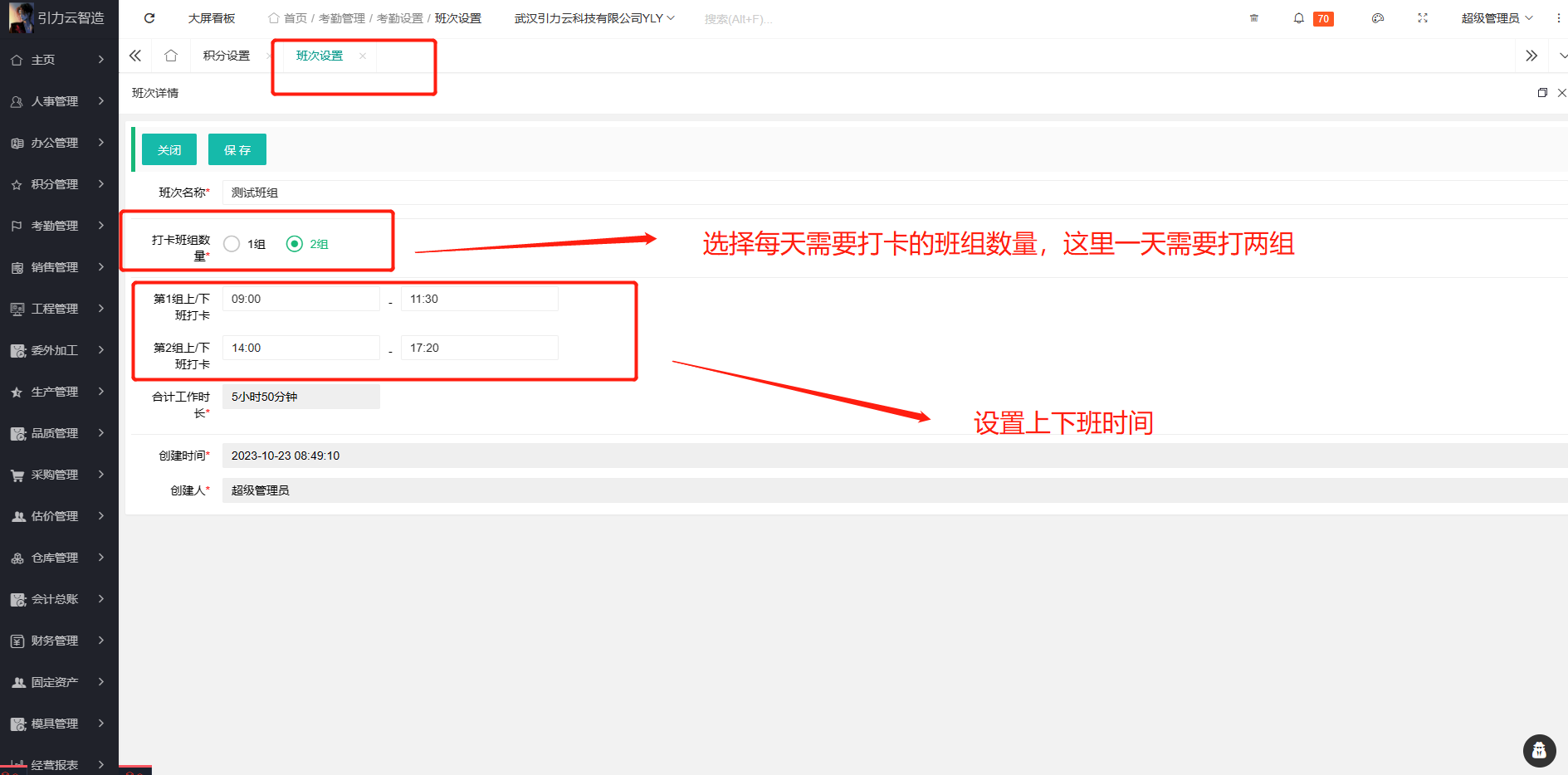
Task: Open the theme palette icon
Action: pos(1378,18)
